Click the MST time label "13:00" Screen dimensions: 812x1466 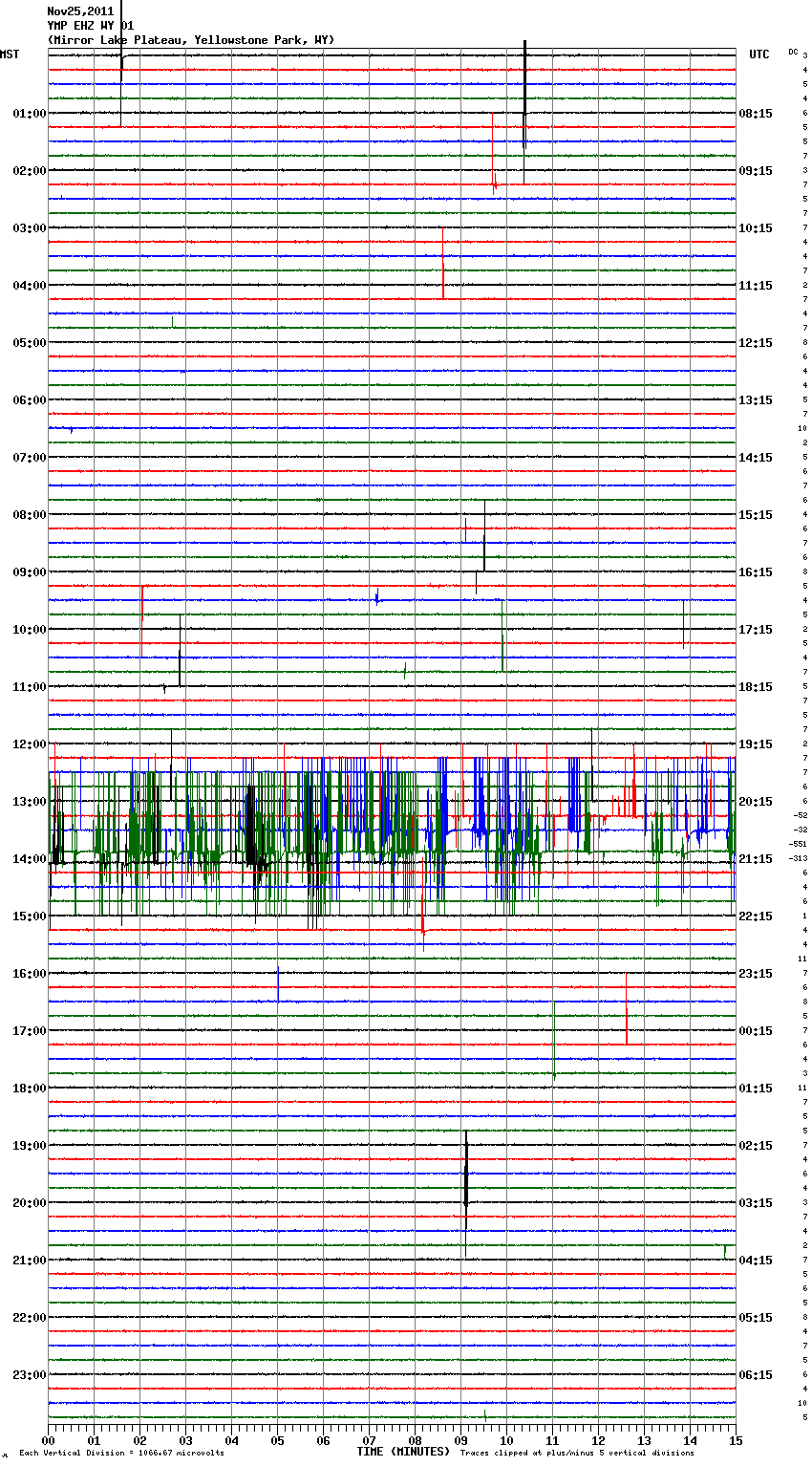(30, 802)
